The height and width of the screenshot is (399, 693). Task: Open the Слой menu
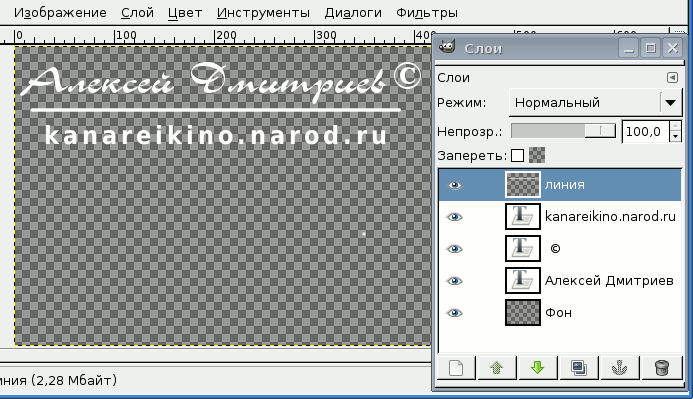(x=137, y=13)
